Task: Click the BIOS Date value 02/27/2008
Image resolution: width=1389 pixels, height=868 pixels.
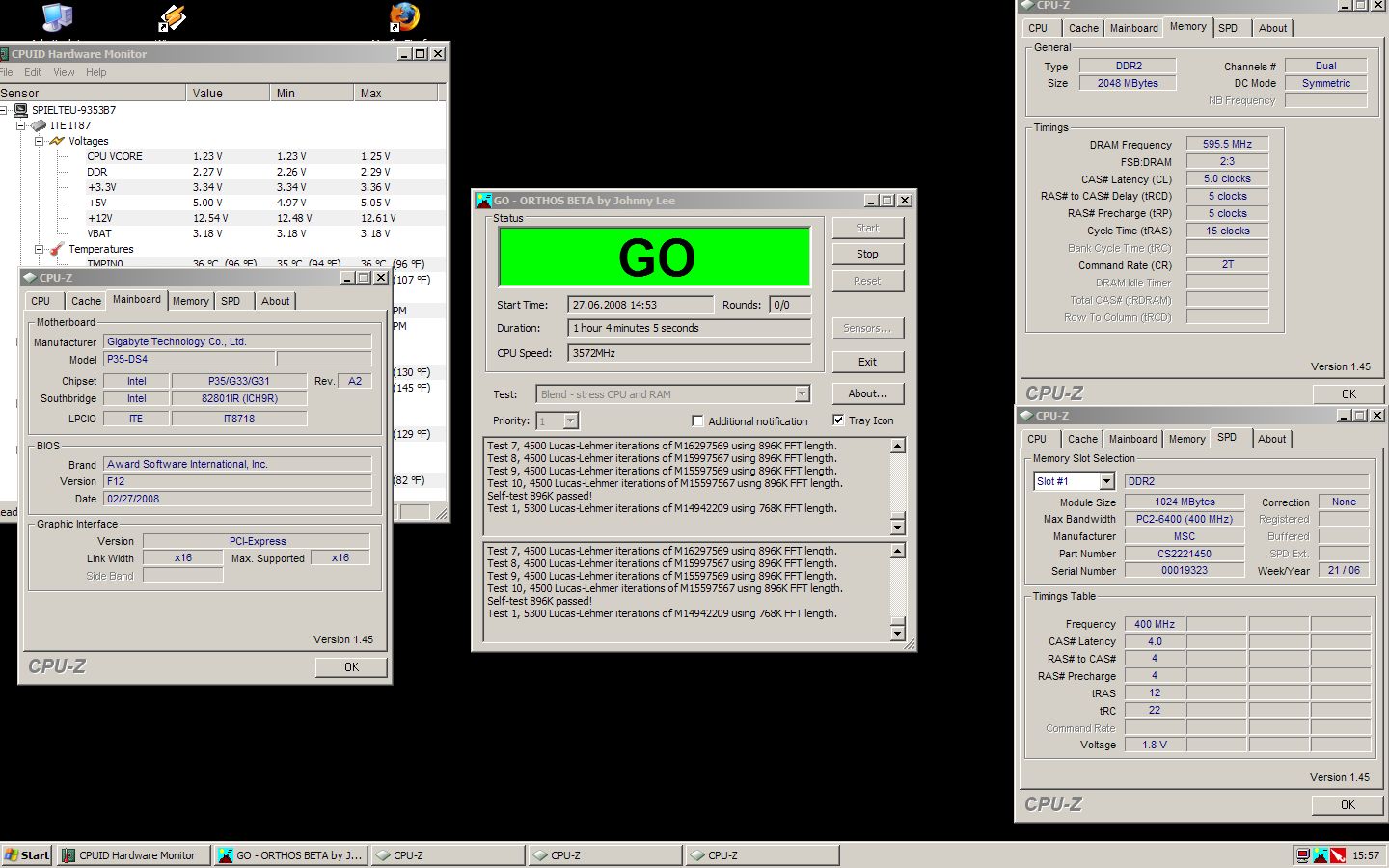Action: 237,499
